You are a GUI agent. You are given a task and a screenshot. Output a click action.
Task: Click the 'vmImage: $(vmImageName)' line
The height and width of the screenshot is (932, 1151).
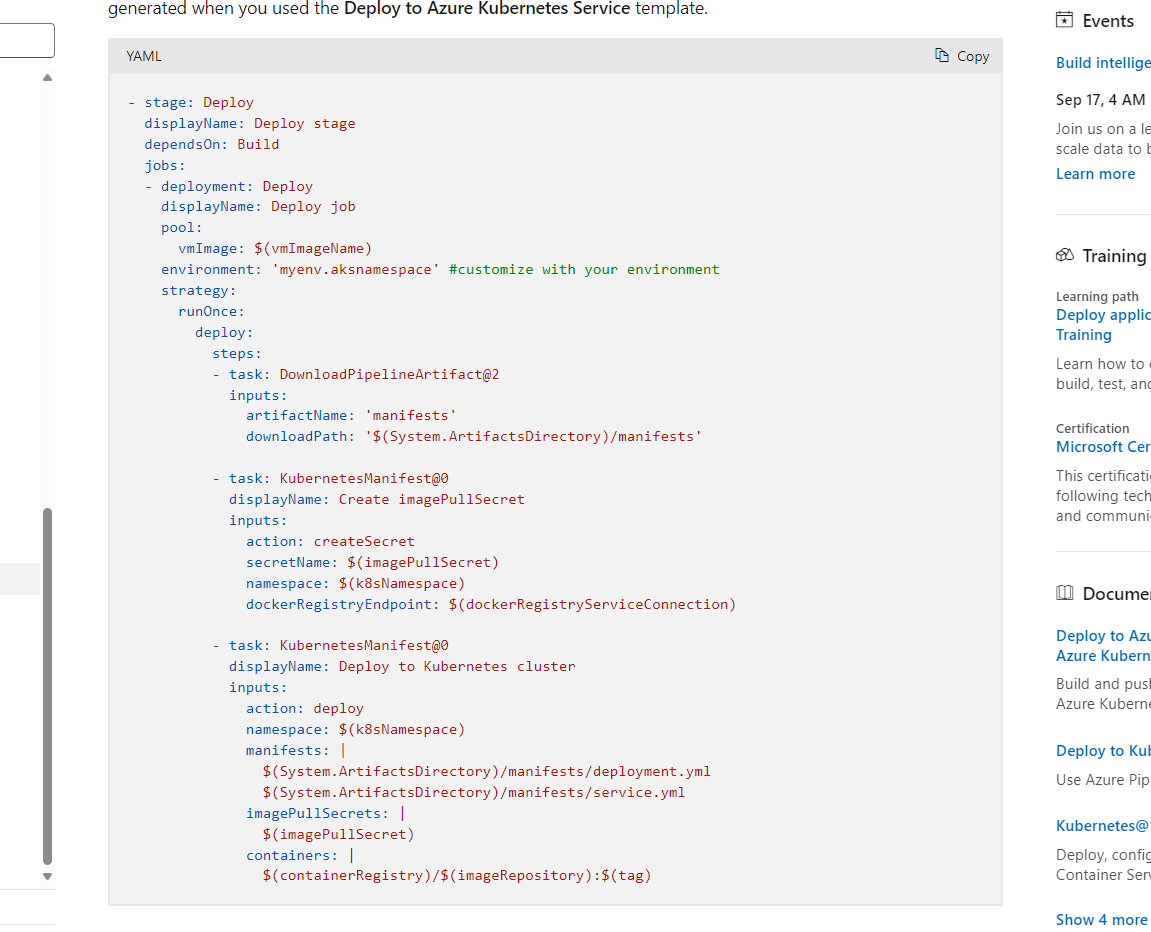[x=275, y=249]
